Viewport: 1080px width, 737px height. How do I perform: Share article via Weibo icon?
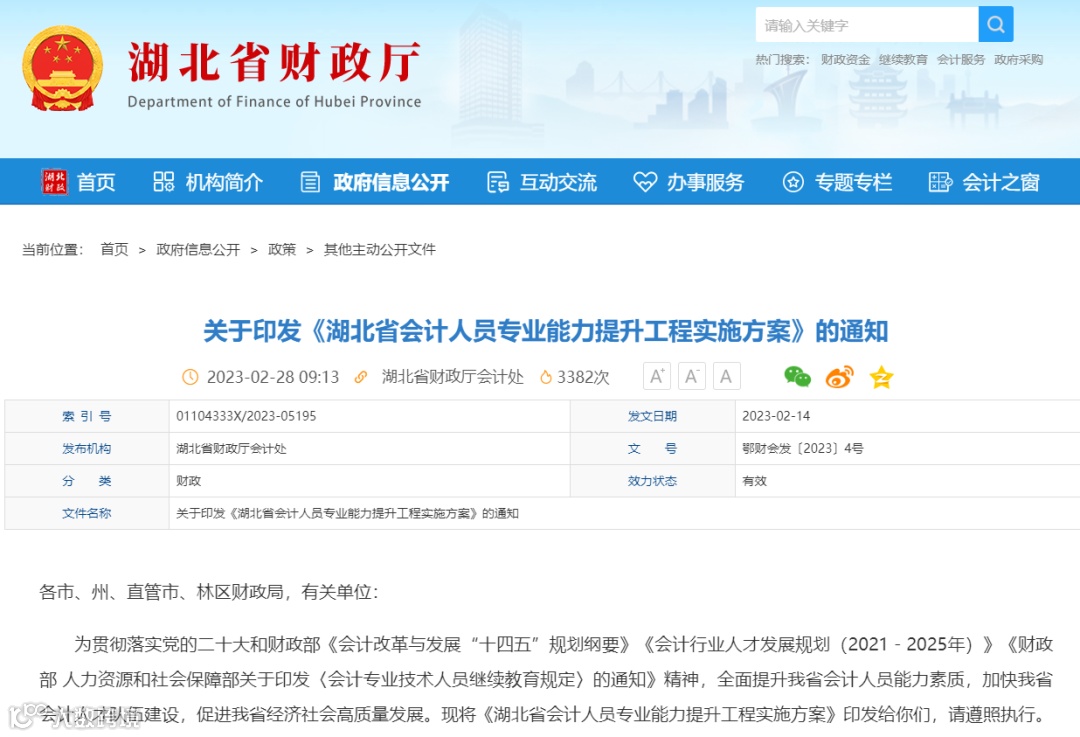coord(840,377)
